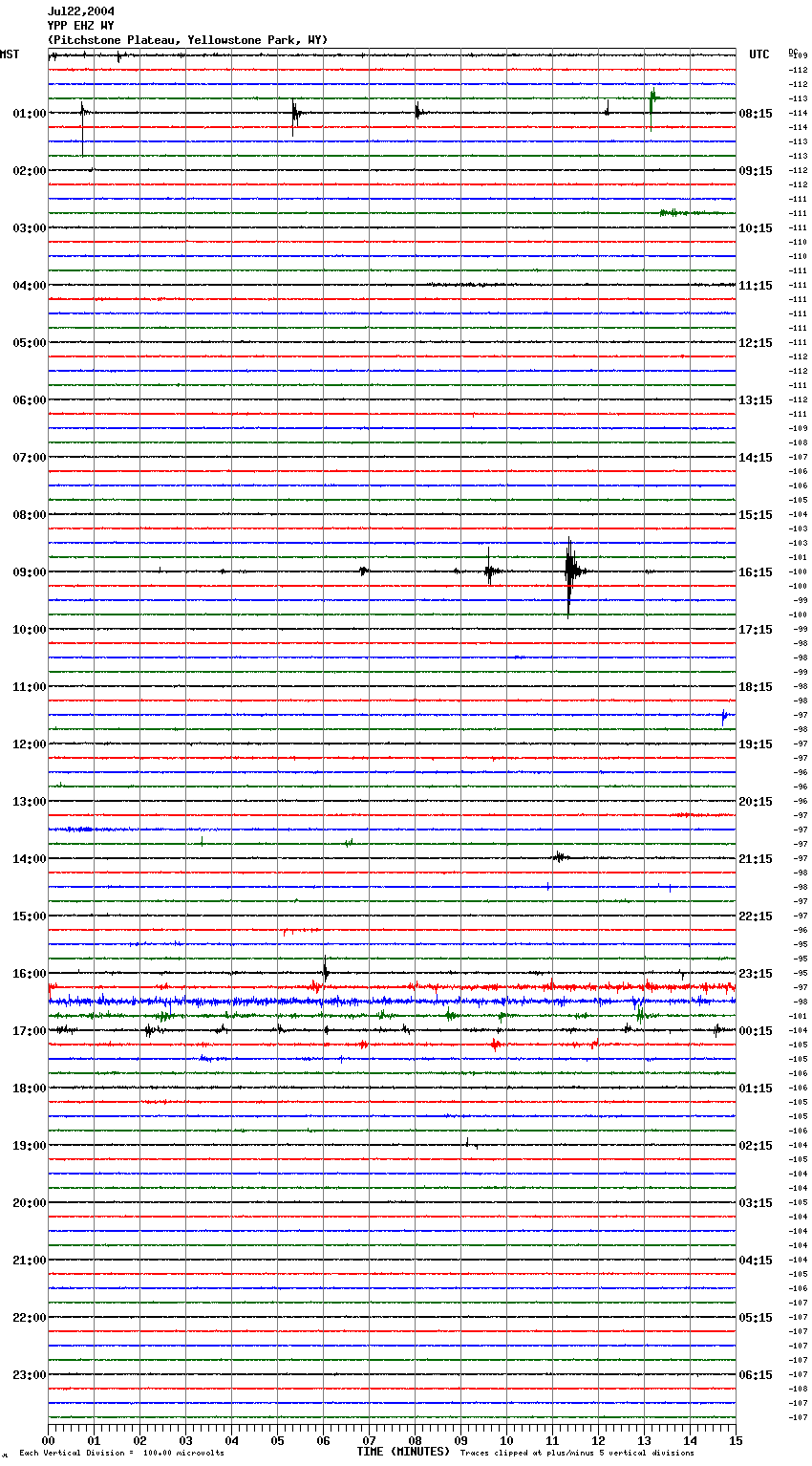The width and height of the screenshot is (812, 1466).
Task: Click the UTC time label '23:15'
Action: (756, 974)
